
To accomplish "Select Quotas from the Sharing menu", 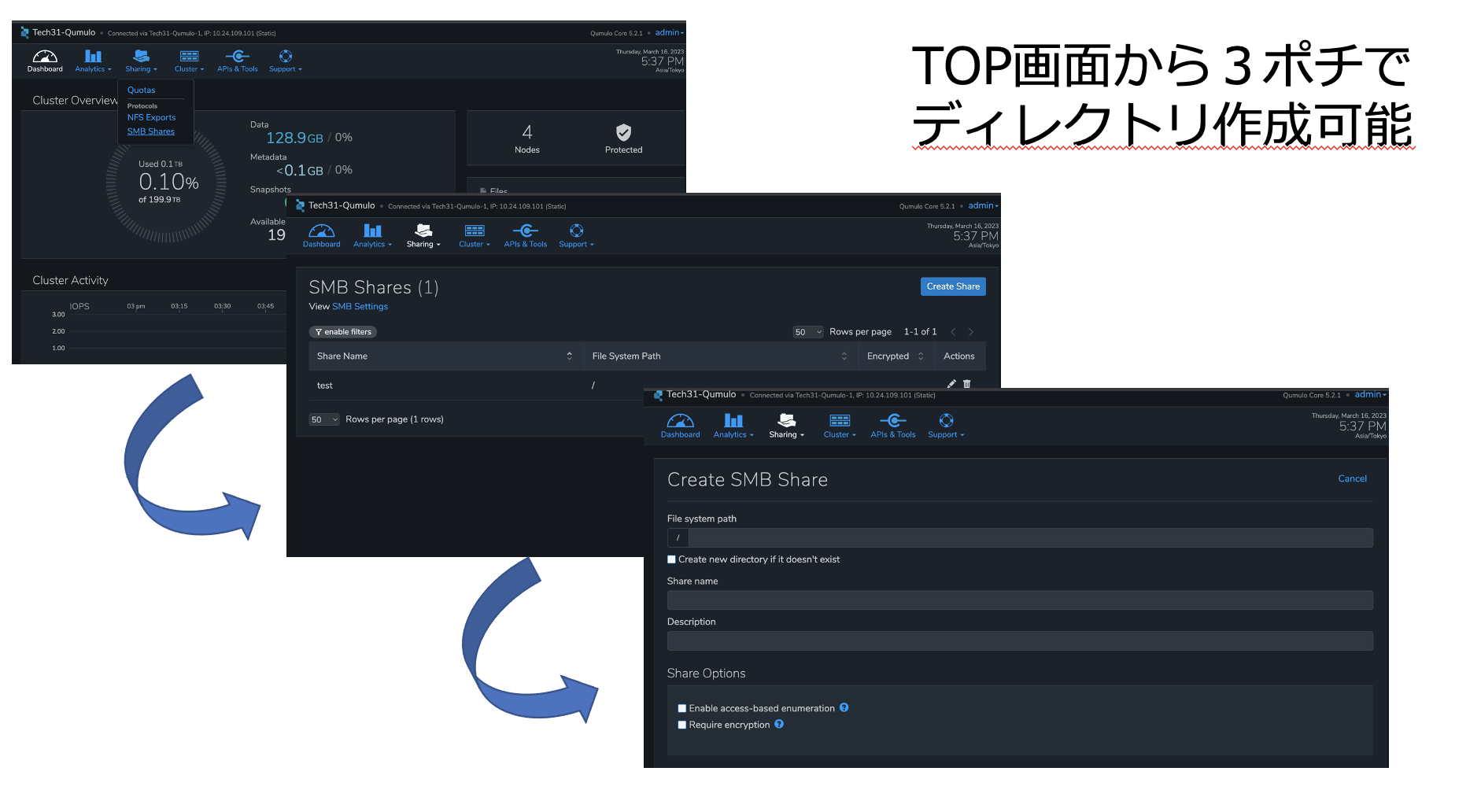I will [x=142, y=90].
